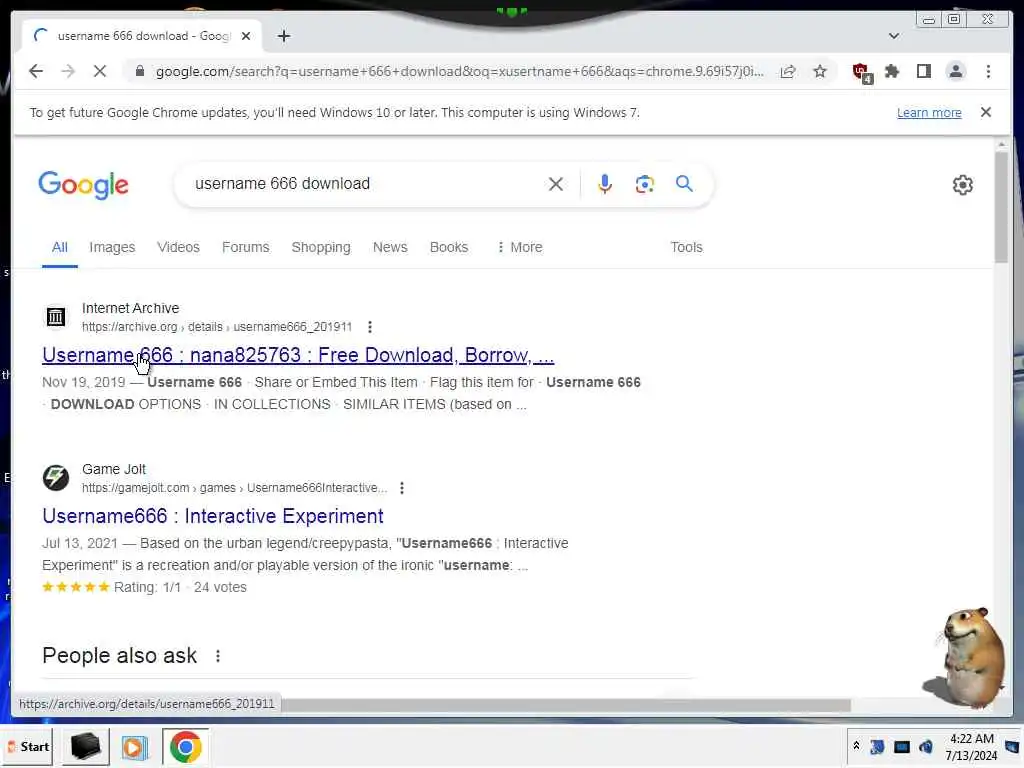Click the horizontal scrollbar at bottom
The image size is (1024, 768).
coord(566,705)
